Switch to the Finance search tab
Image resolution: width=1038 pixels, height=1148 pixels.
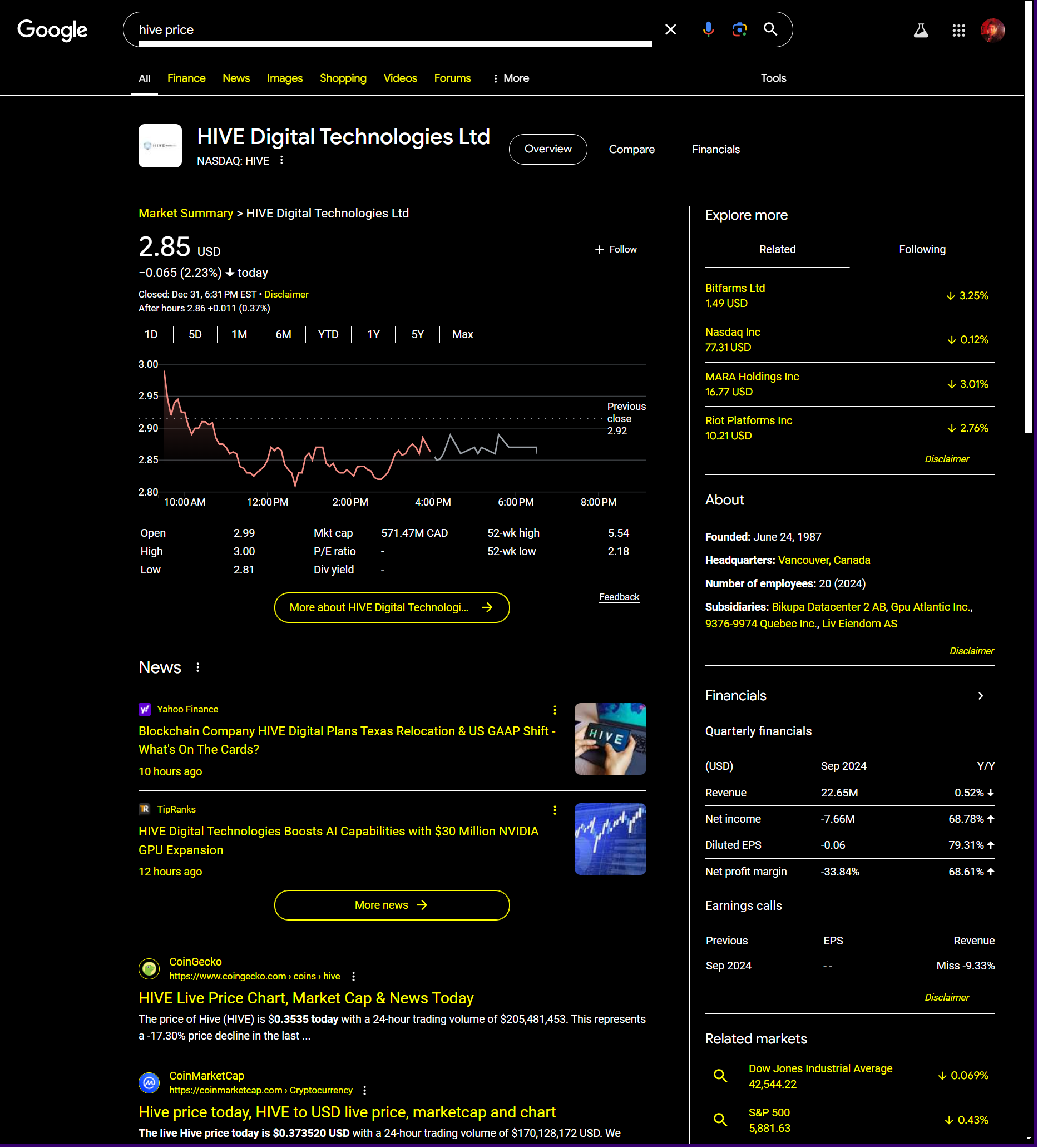[186, 78]
